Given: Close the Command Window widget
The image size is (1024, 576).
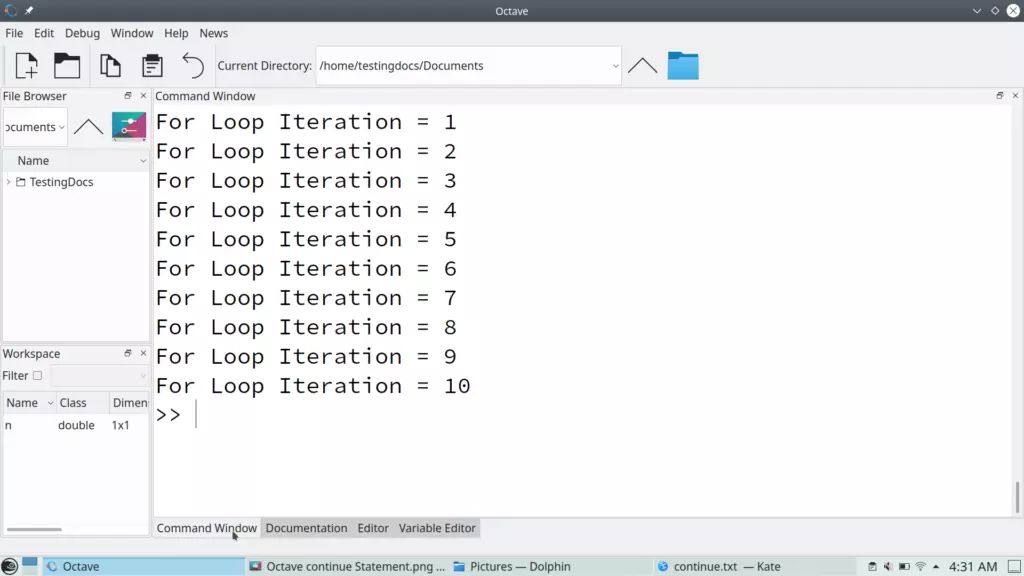Looking at the screenshot, I should pyautogui.click(x=1016, y=95).
